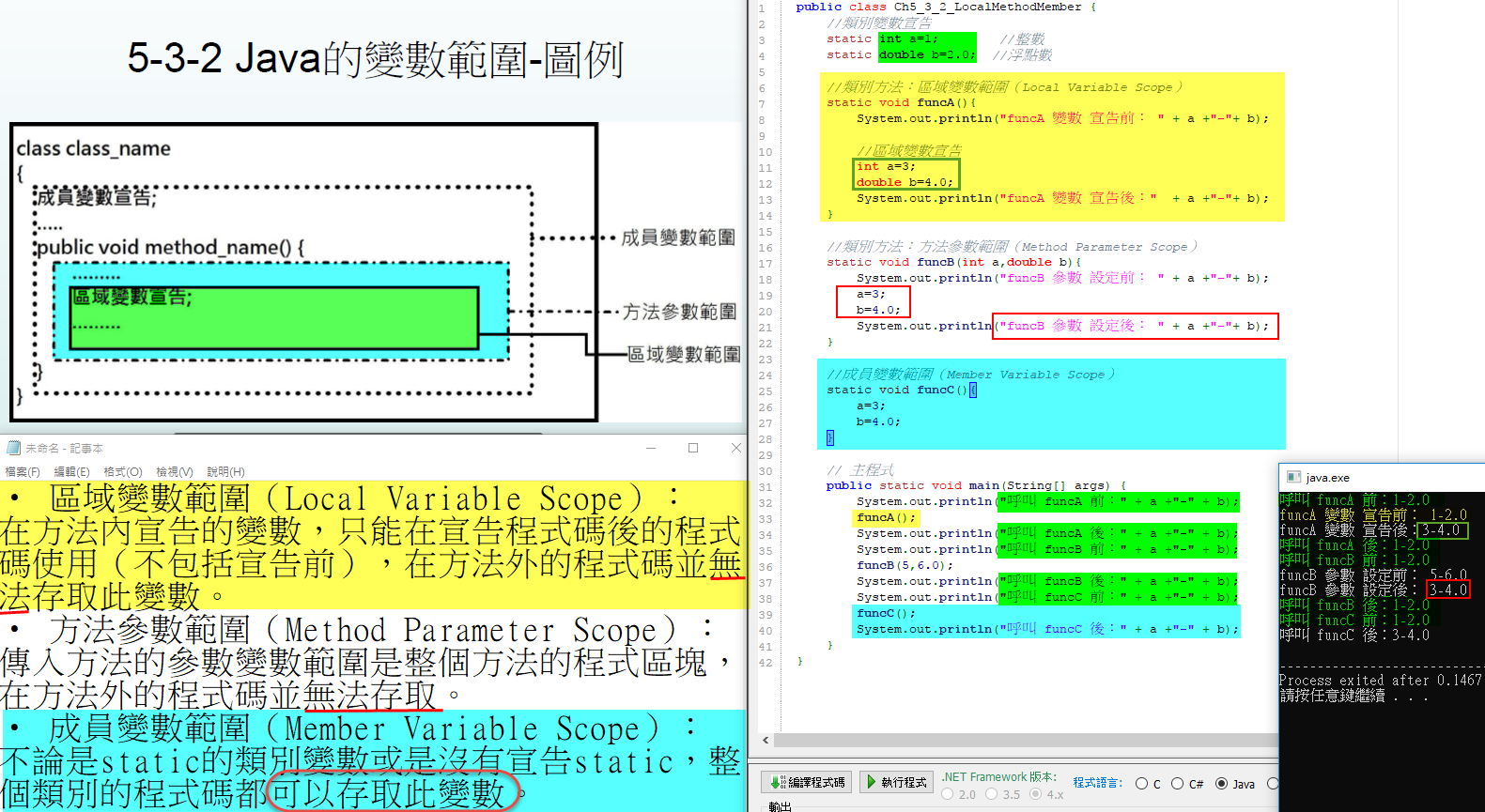The image size is (1485, 812).
Task: Open the 說明(H) menu in Notepad
Action: [x=225, y=472]
